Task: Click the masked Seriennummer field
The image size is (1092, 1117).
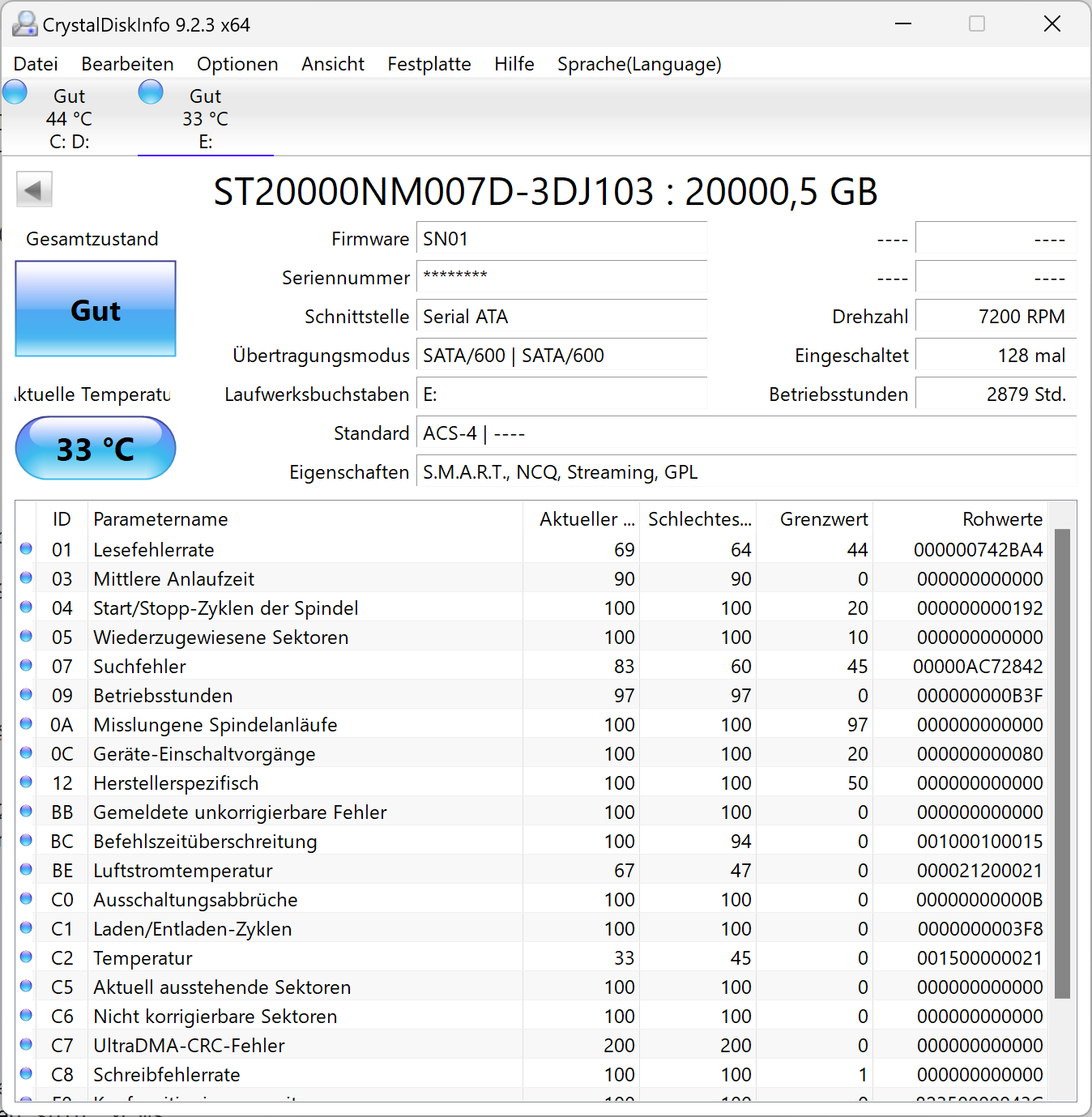Action: click(x=562, y=278)
